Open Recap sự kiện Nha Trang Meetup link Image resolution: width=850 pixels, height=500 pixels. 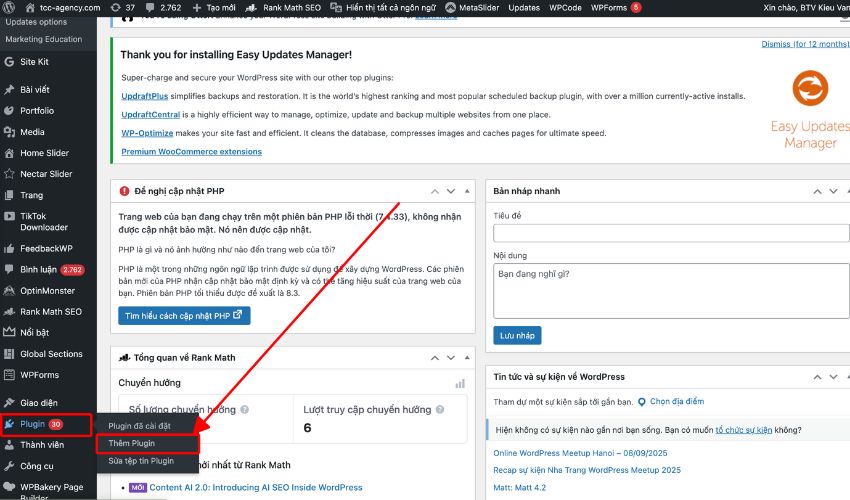tap(587, 470)
